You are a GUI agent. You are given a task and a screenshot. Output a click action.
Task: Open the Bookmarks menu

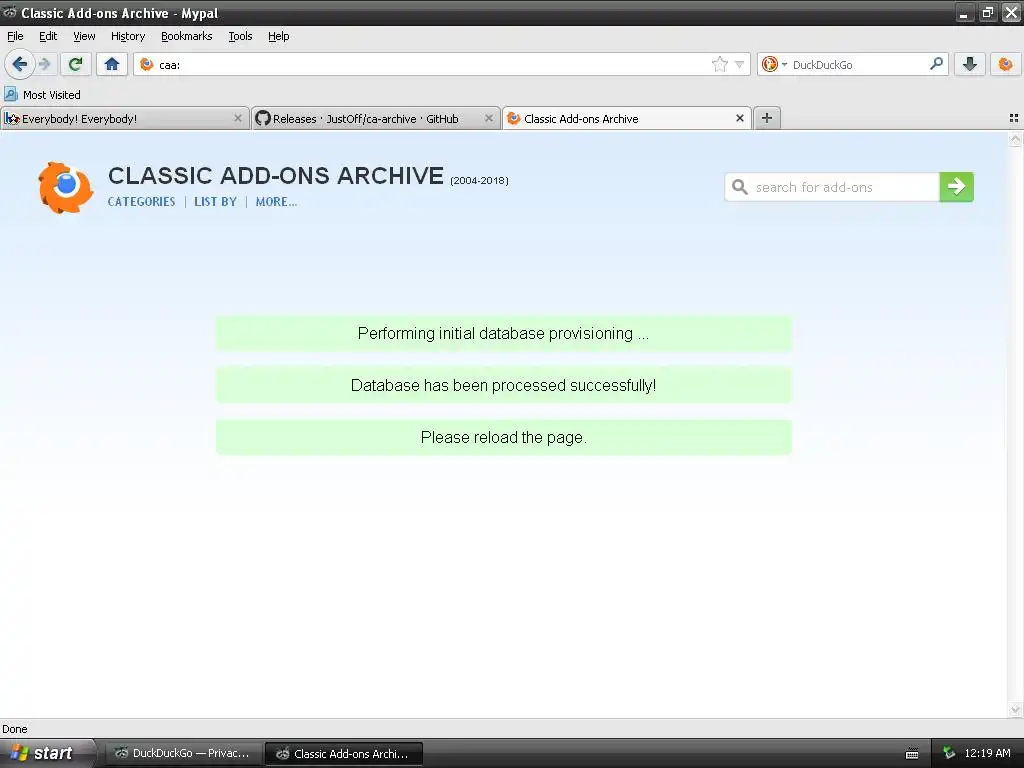pos(187,36)
